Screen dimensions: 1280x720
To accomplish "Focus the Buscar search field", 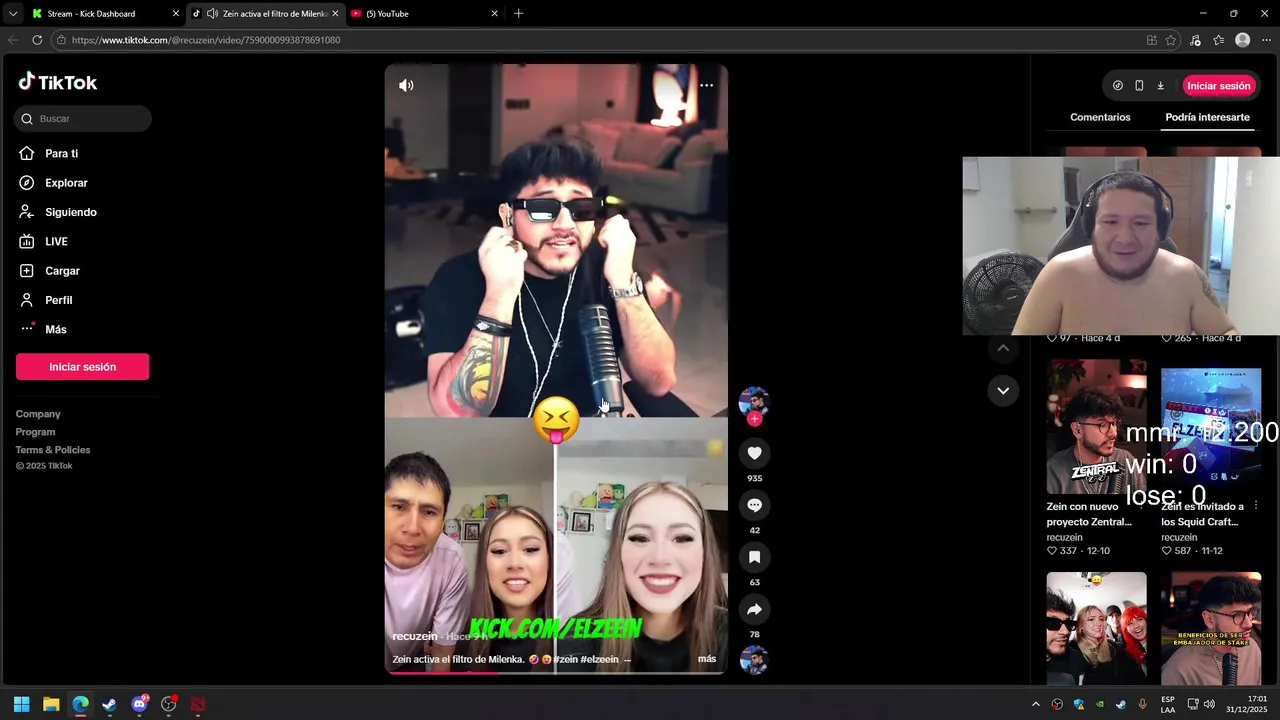I will coord(83,118).
